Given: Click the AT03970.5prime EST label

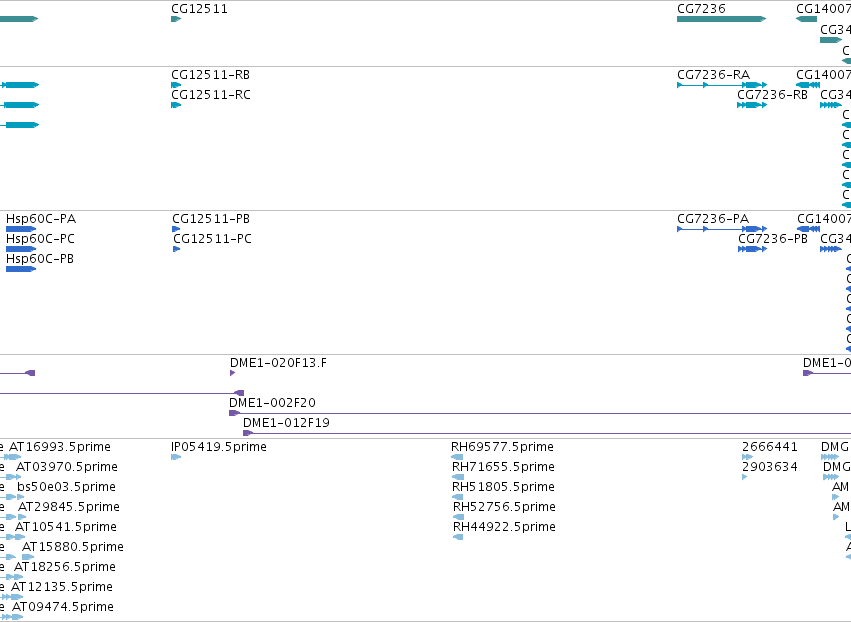Looking at the screenshot, I should [67, 467].
